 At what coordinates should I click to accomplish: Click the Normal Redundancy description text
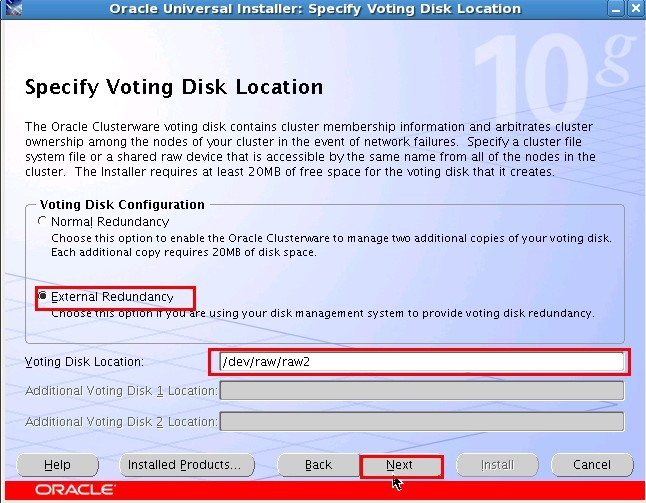pos(331,245)
